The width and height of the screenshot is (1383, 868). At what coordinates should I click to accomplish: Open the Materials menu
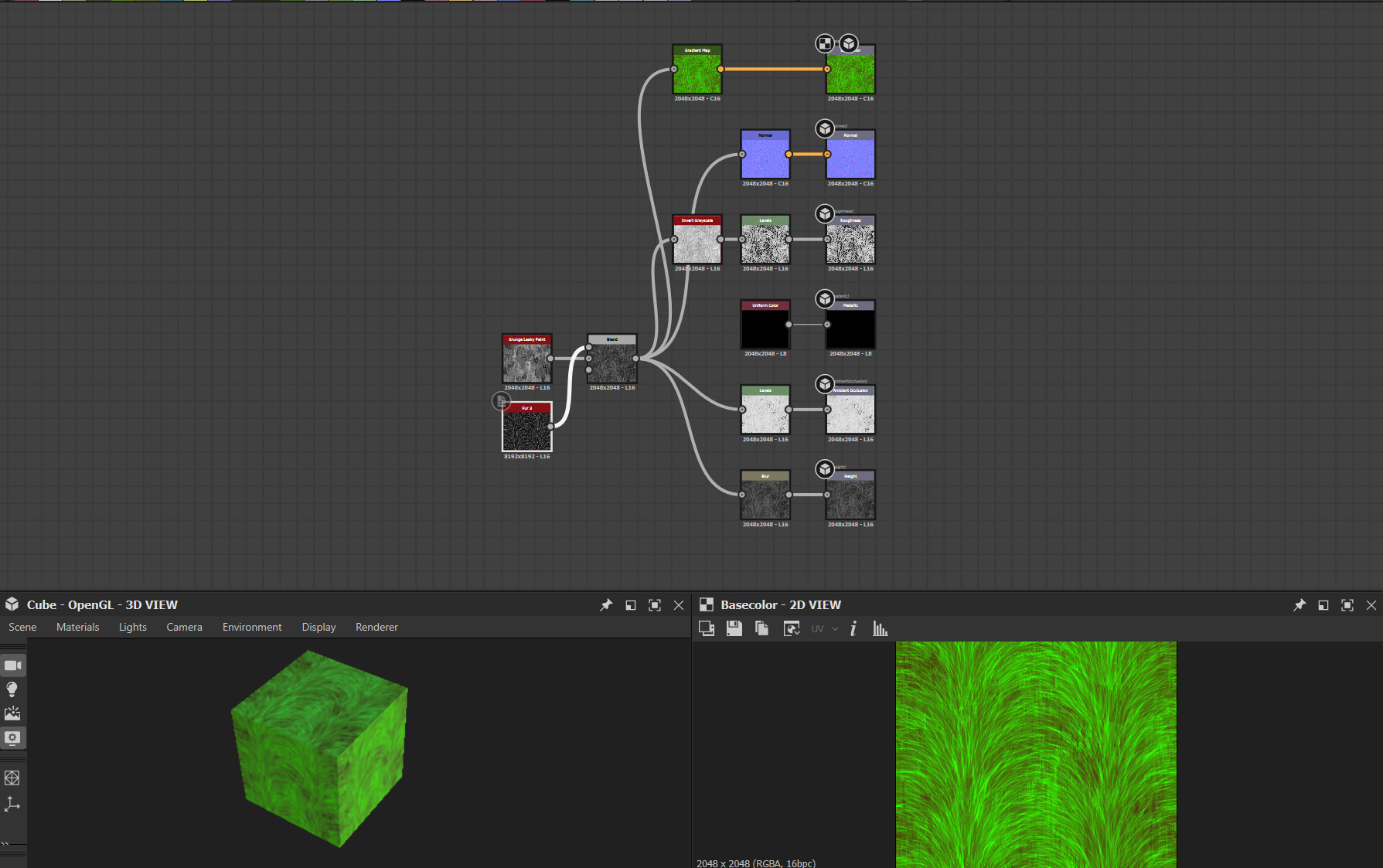pos(77,627)
